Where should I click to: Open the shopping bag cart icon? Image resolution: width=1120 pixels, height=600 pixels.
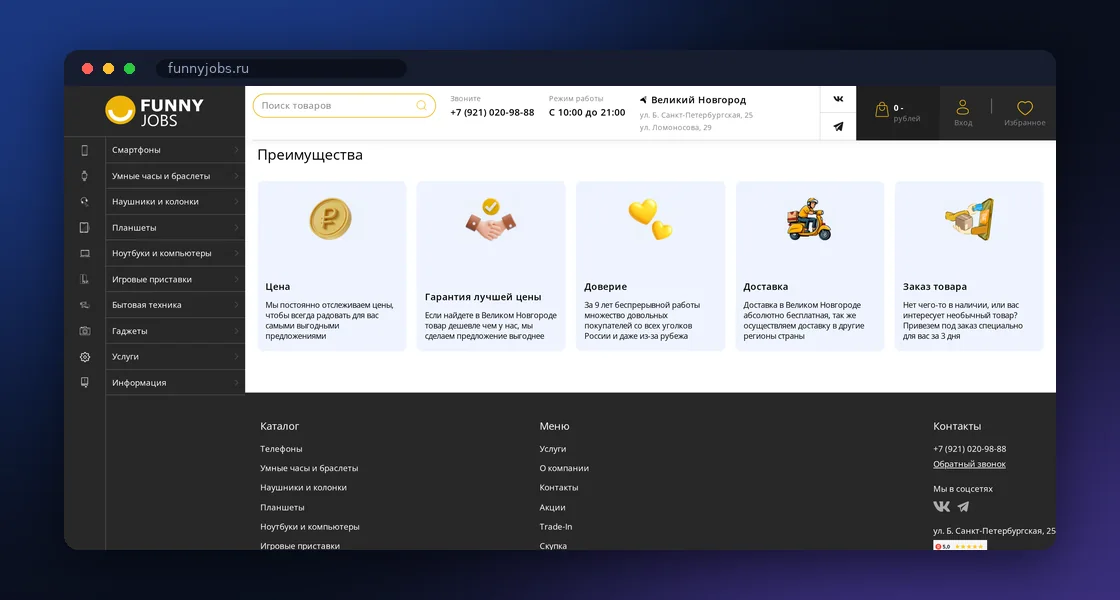[882, 109]
